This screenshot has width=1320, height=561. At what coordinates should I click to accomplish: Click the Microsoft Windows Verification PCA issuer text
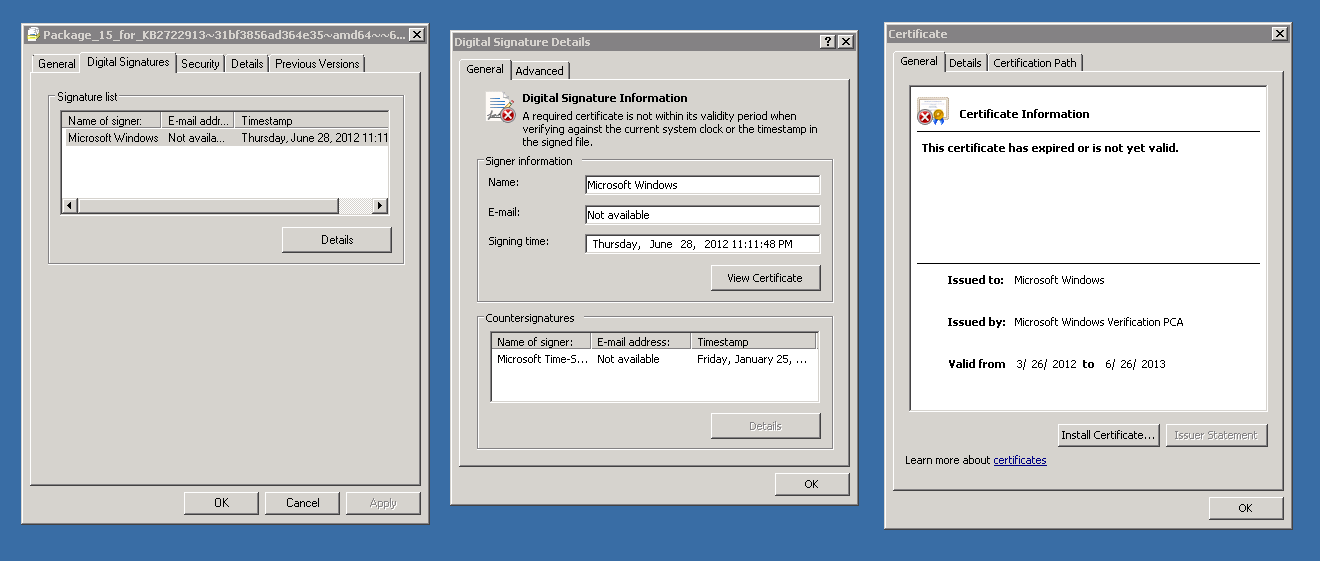[1098, 322]
